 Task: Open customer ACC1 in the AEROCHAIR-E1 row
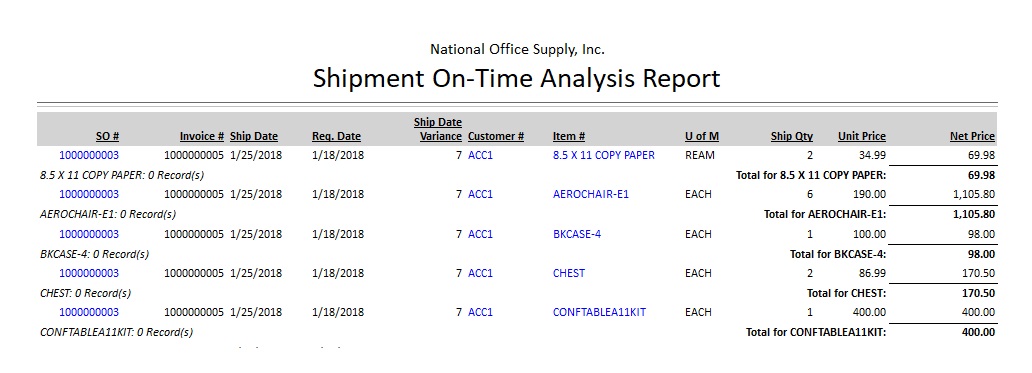(480, 194)
